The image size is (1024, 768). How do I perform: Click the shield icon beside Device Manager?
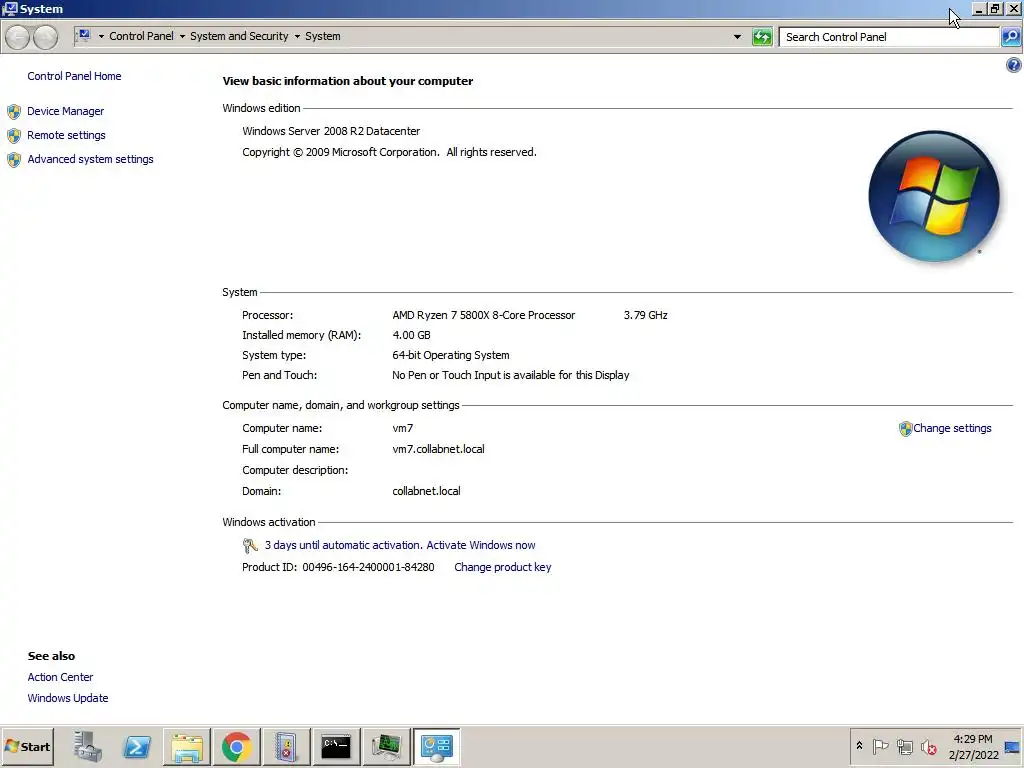[14, 112]
